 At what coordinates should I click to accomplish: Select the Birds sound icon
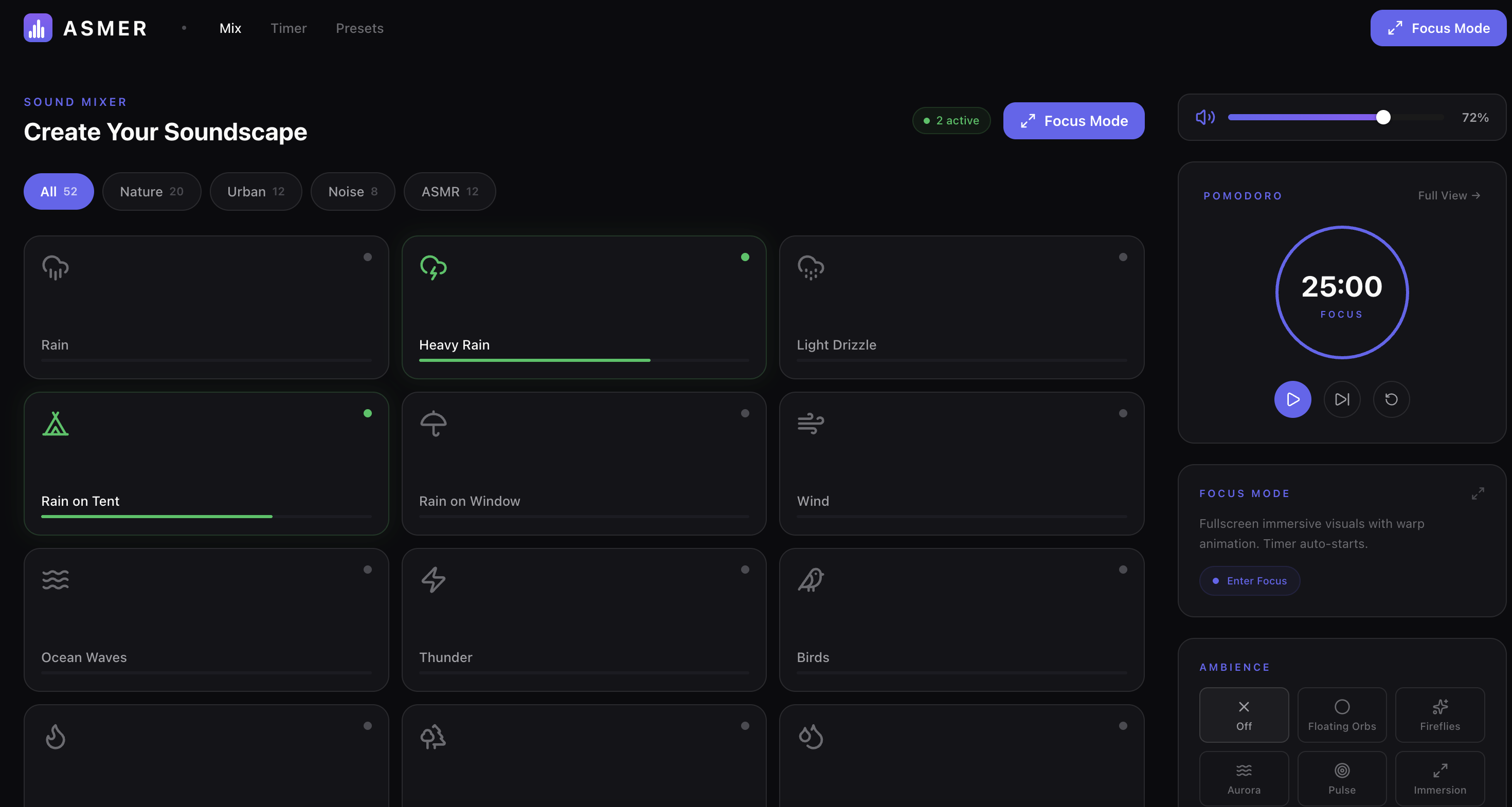810,580
